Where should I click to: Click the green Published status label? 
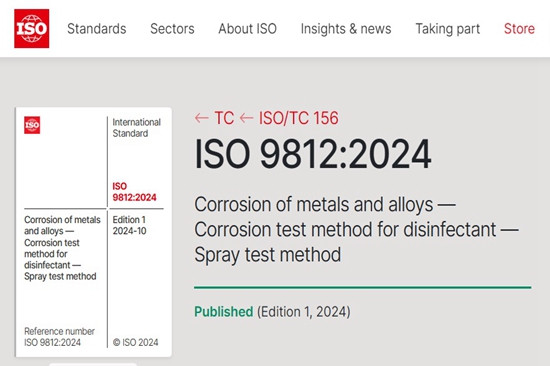click(223, 312)
